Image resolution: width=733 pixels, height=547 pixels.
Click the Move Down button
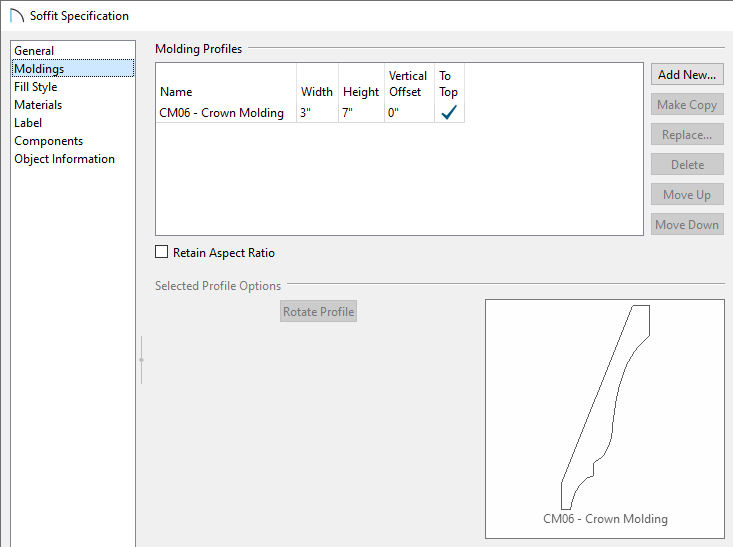coord(687,225)
